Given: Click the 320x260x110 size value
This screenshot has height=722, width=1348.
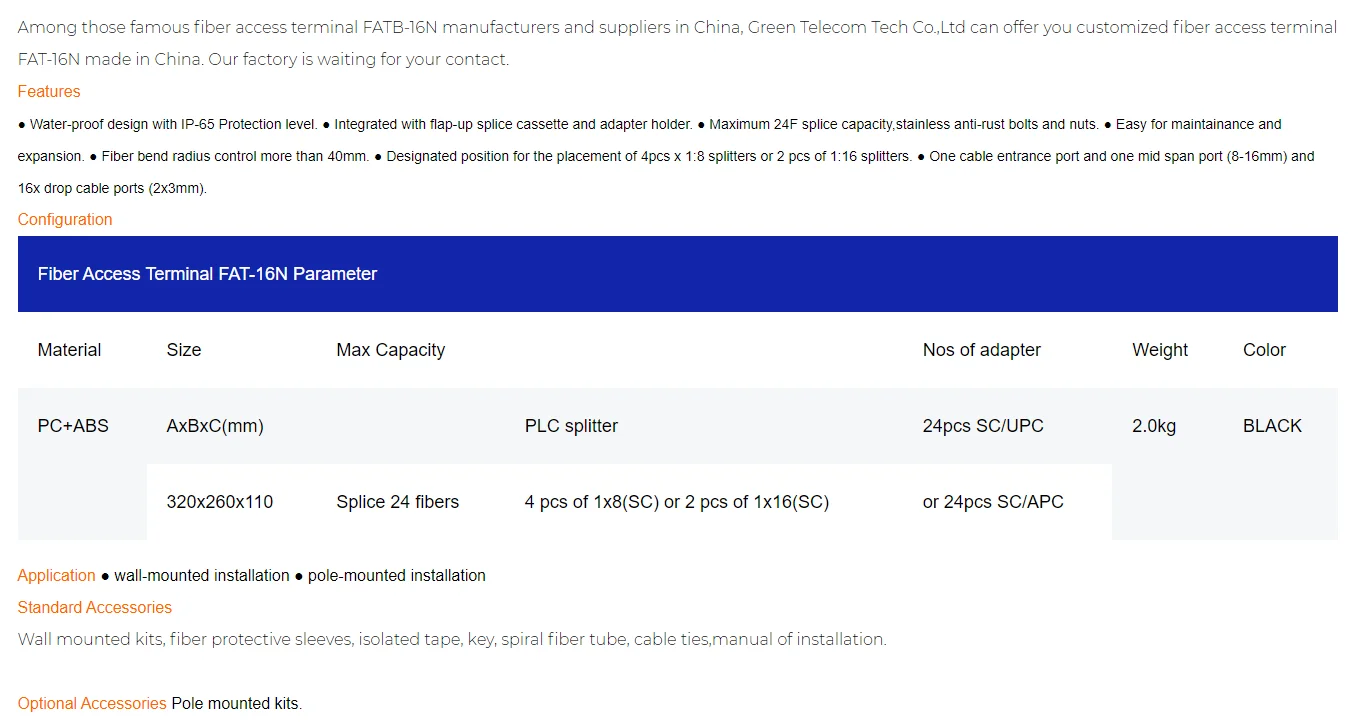Looking at the screenshot, I should pyautogui.click(x=220, y=502).
